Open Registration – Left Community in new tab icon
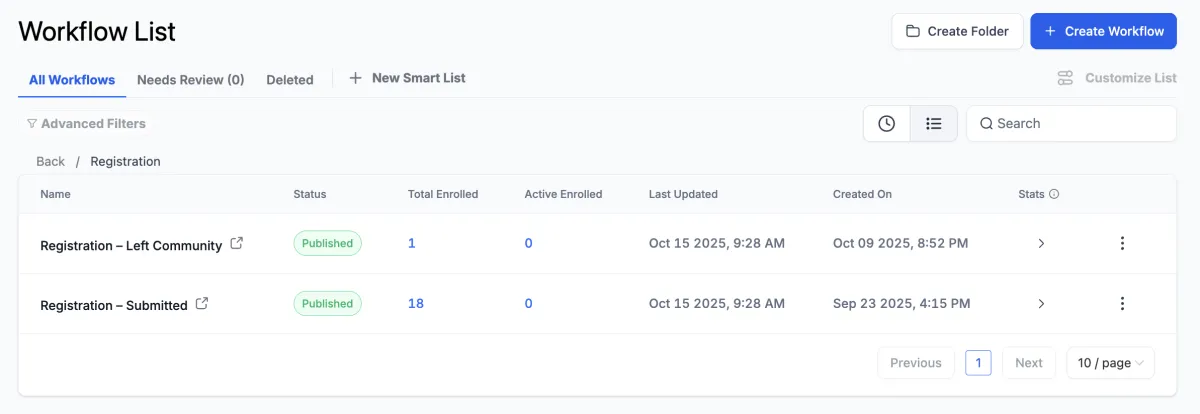 point(237,243)
